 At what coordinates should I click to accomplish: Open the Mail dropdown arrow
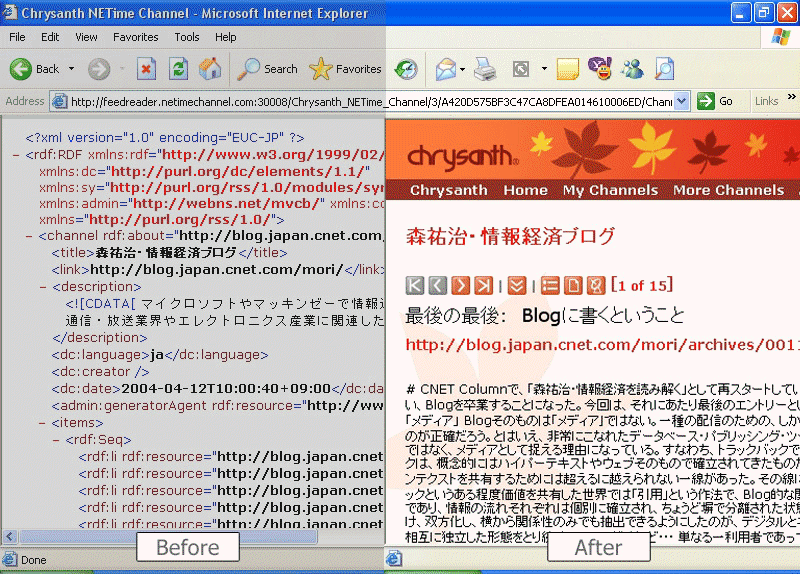[x=462, y=69]
